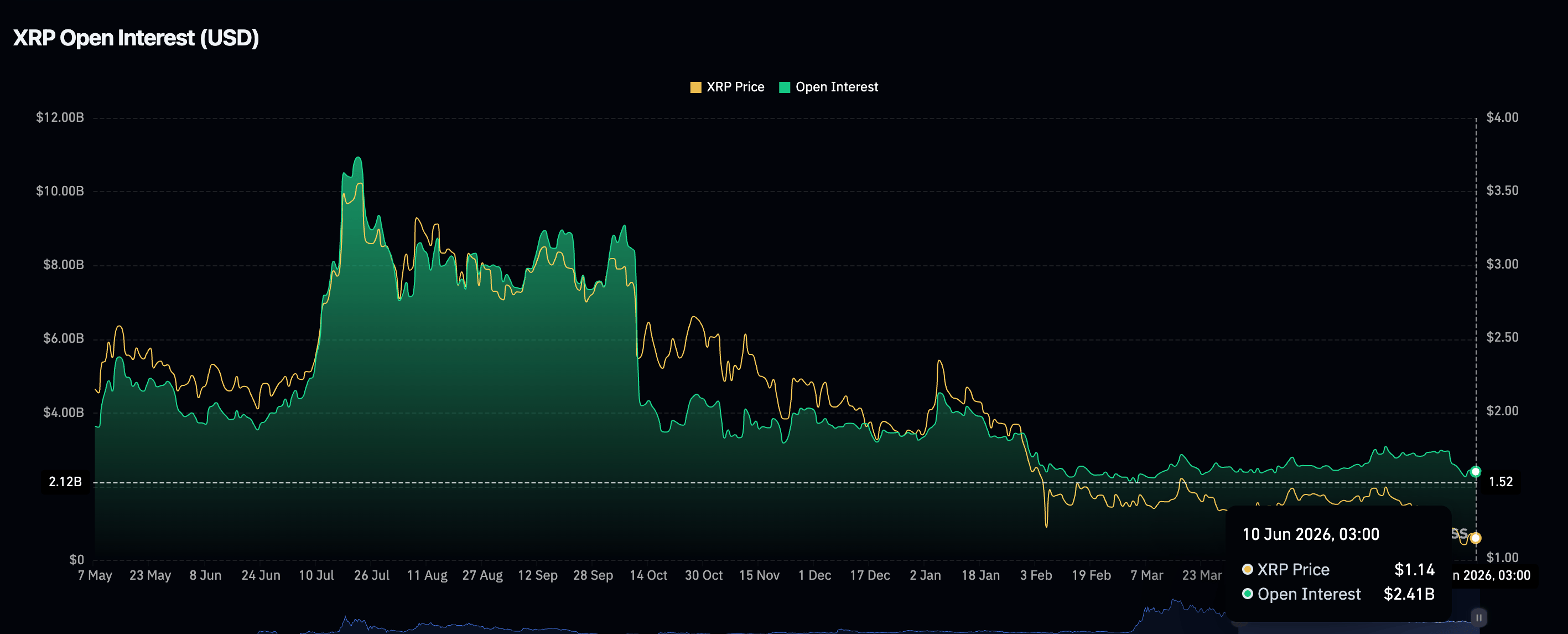The width and height of the screenshot is (1568, 634).
Task: Click the 17 Dec date label
Action: coord(870,575)
